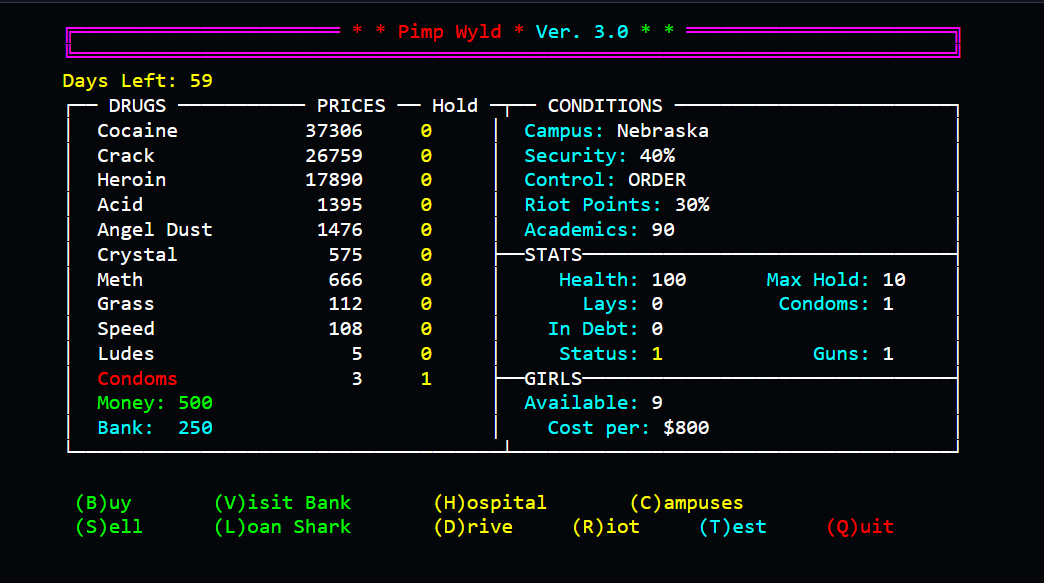The height and width of the screenshot is (583, 1044).
Task: Click the PRICES column header
Action: pyautogui.click(x=351, y=106)
